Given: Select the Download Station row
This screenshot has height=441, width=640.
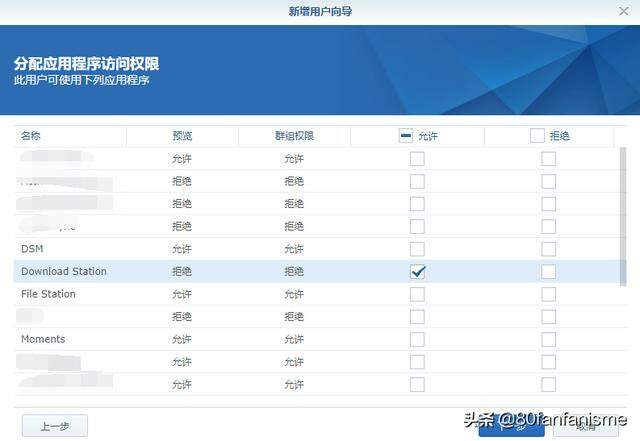Looking at the screenshot, I should click(317, 272).
